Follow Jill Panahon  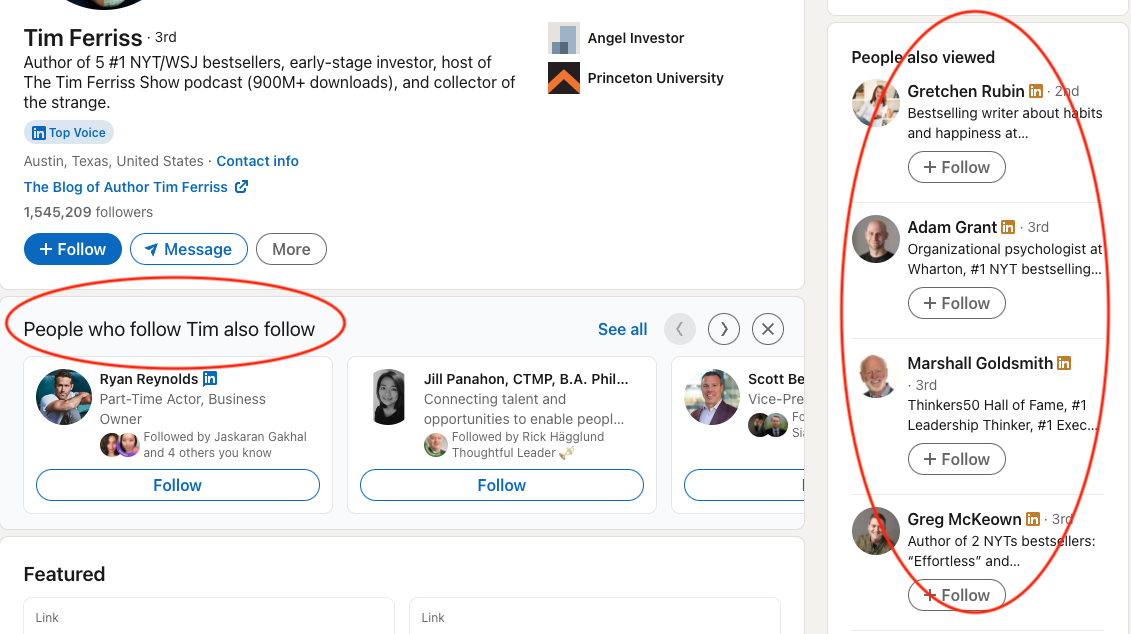[502, 485]
